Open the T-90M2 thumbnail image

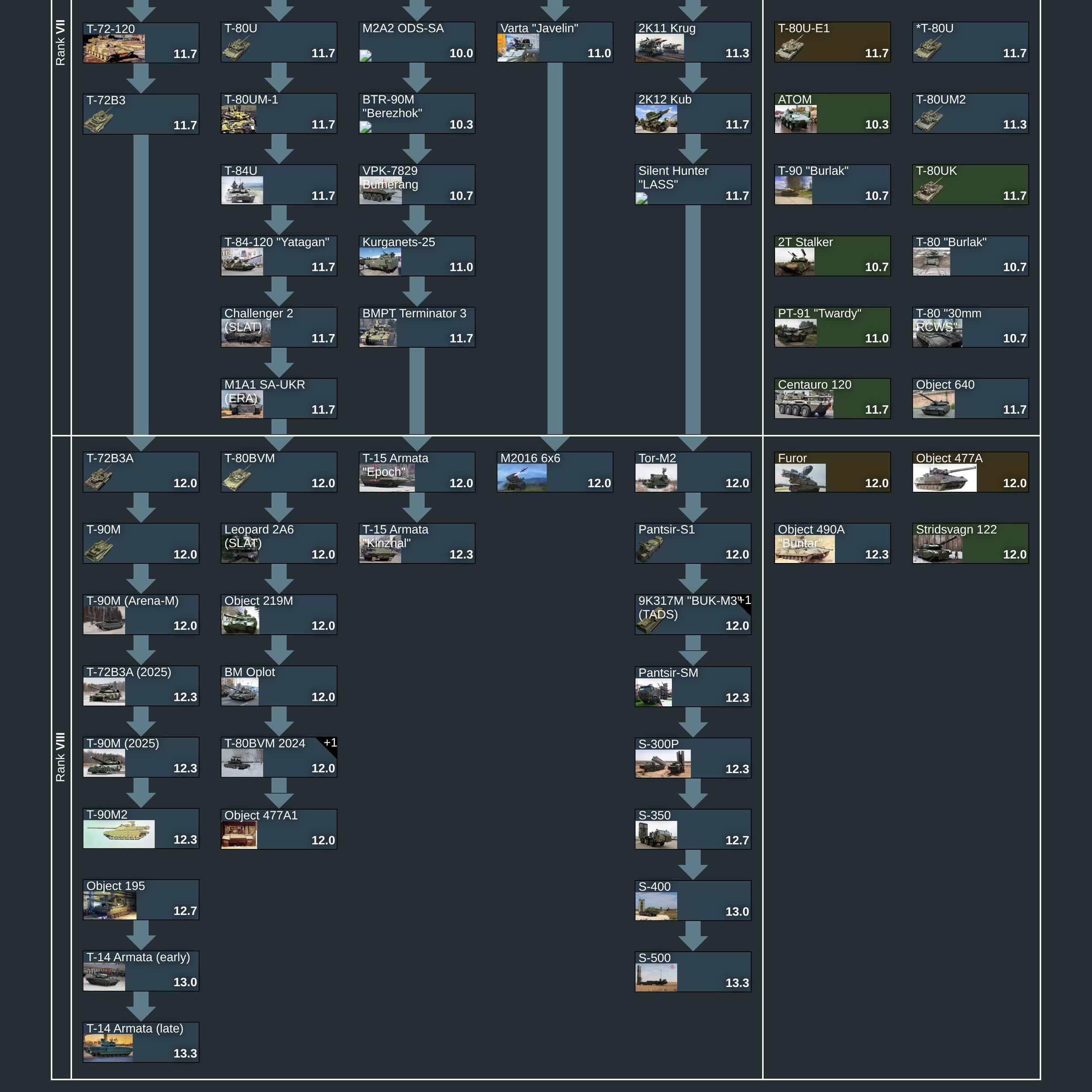119,834
